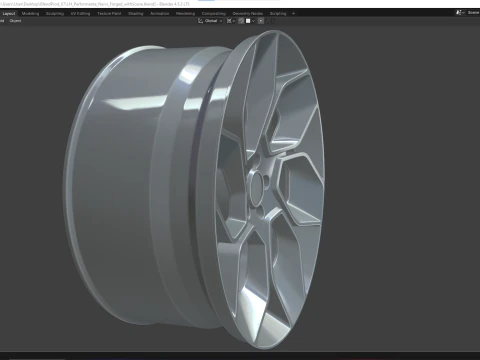Image resolution: width=480 pixels, height=360 pixels.
Task: Open the Global transform orientation dropdown
Action: 210,21
